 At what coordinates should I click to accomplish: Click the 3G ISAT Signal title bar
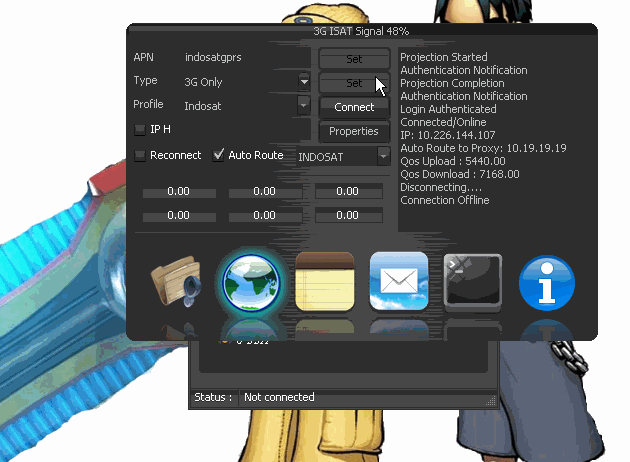pos(361,31)
